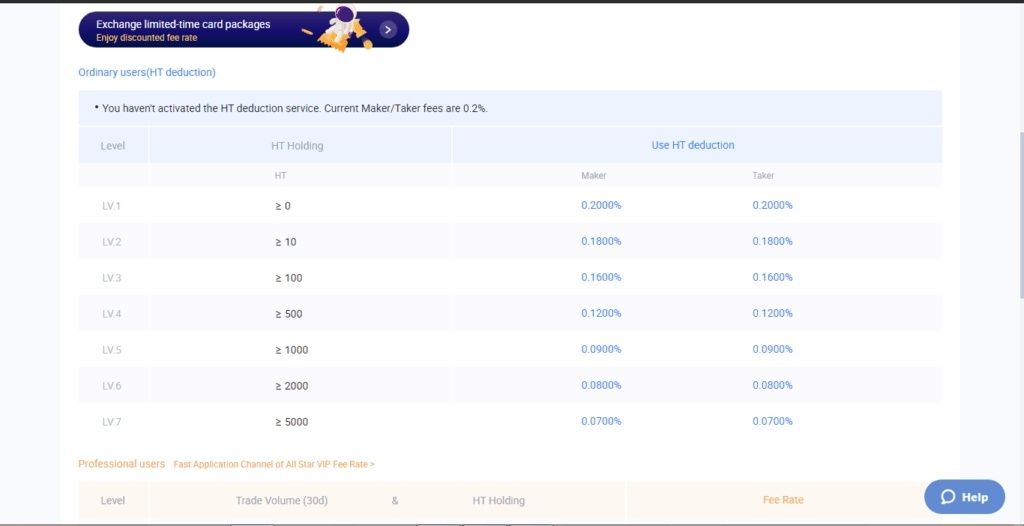Click HT Holding header in the professional users table

[x=498, y=501]
